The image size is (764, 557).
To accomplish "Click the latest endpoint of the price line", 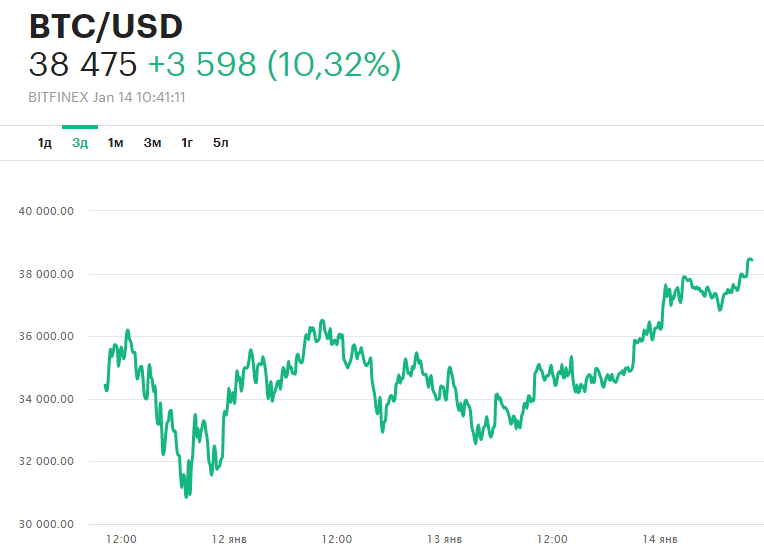I will pyautogui.click(x=750, y=260).
